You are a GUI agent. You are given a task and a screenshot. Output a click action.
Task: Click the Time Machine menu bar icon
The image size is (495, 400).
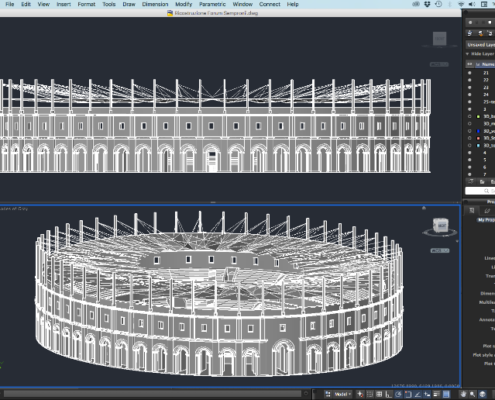(439, 4)
